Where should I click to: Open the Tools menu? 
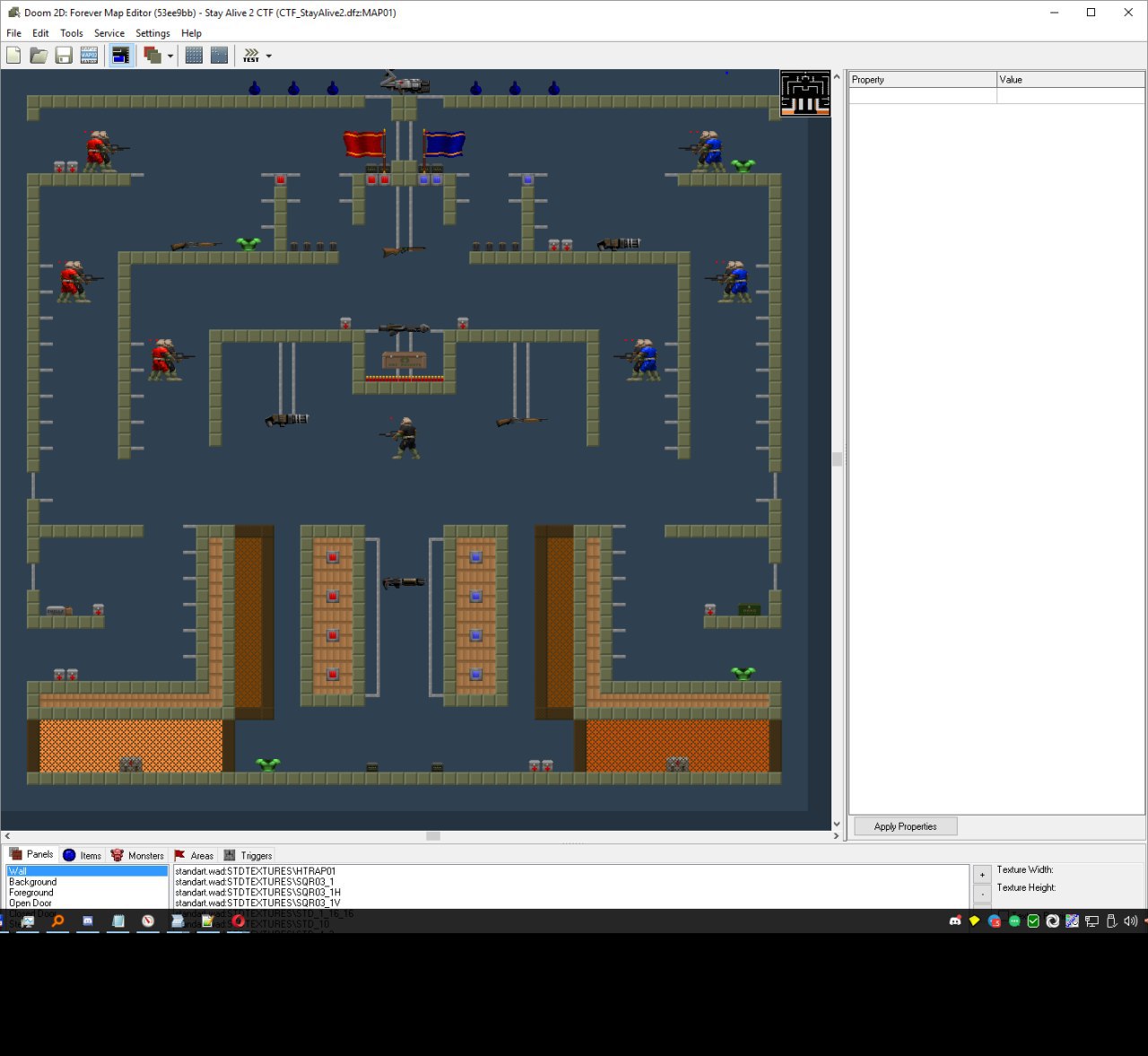click(x=72, y=33)
